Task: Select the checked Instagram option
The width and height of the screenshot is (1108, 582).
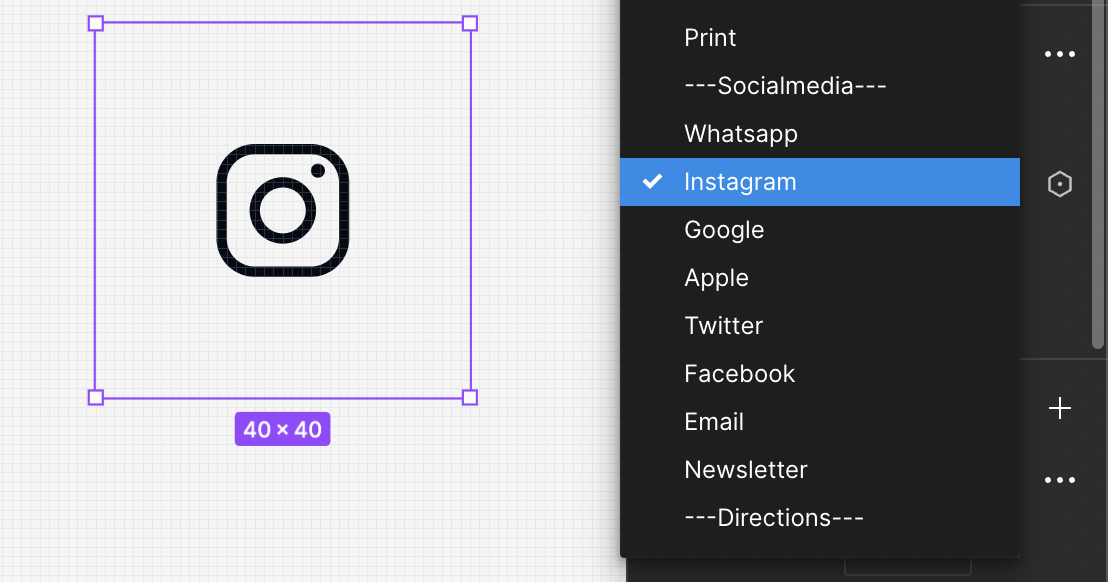Action: tap(820, 182)
